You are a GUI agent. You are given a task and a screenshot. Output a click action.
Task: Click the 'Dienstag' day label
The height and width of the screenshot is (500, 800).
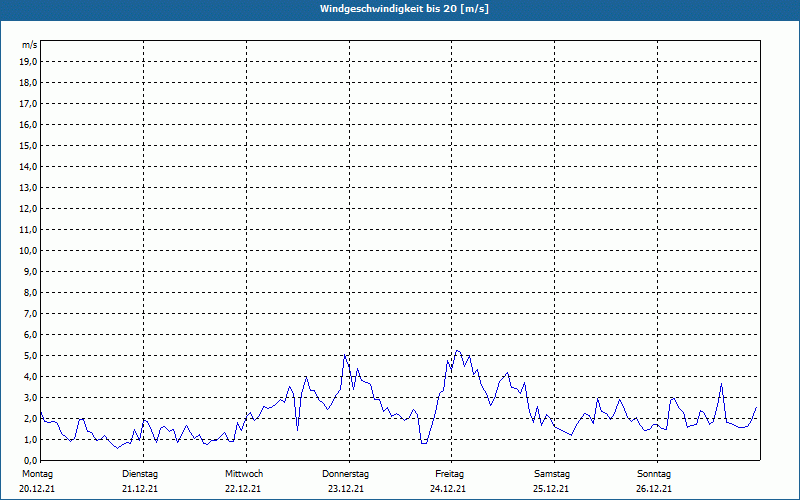pyautogui.click(x=140, y=474)
